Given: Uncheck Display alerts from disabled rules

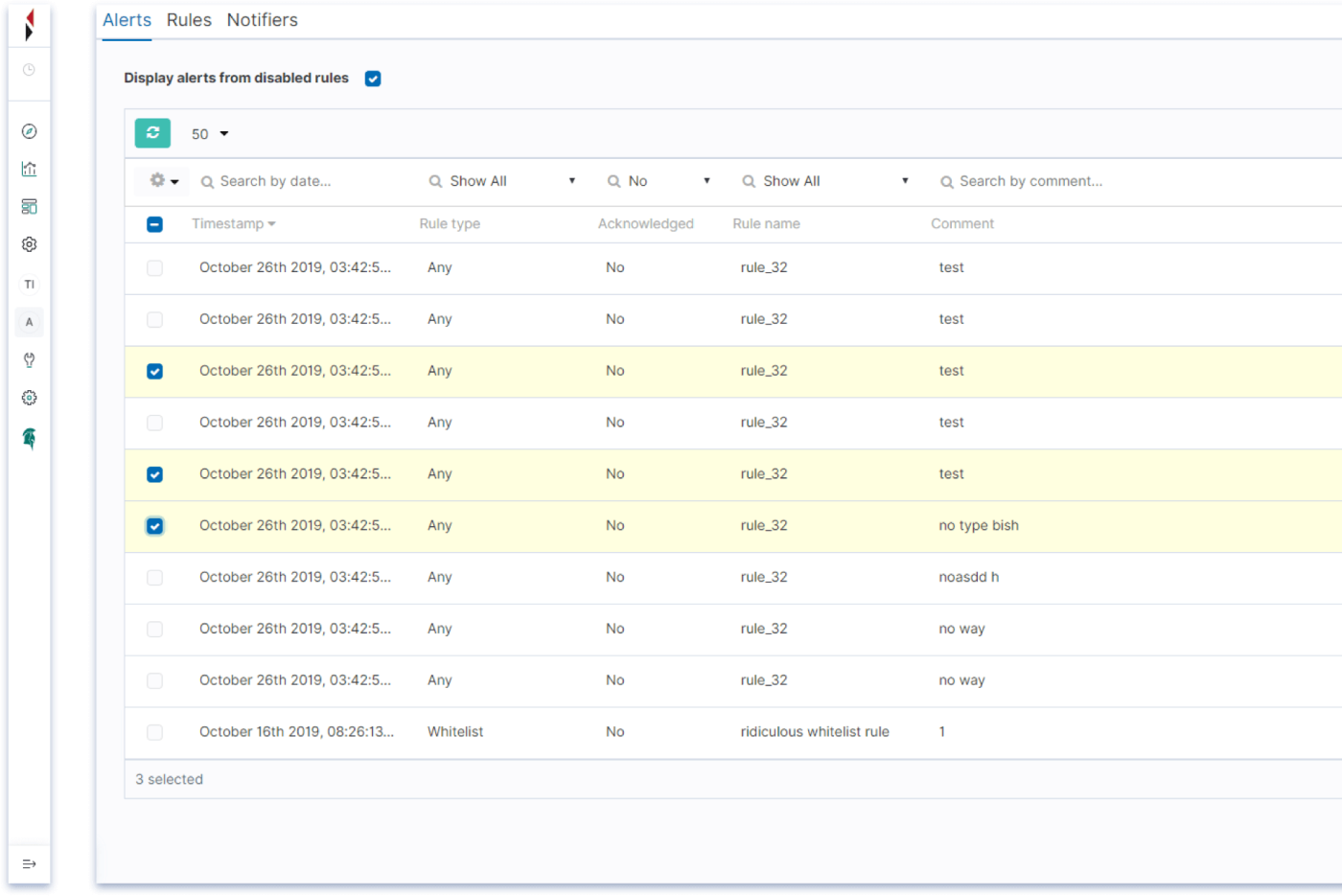Looking at the screenshot, I should click(373, 79).
